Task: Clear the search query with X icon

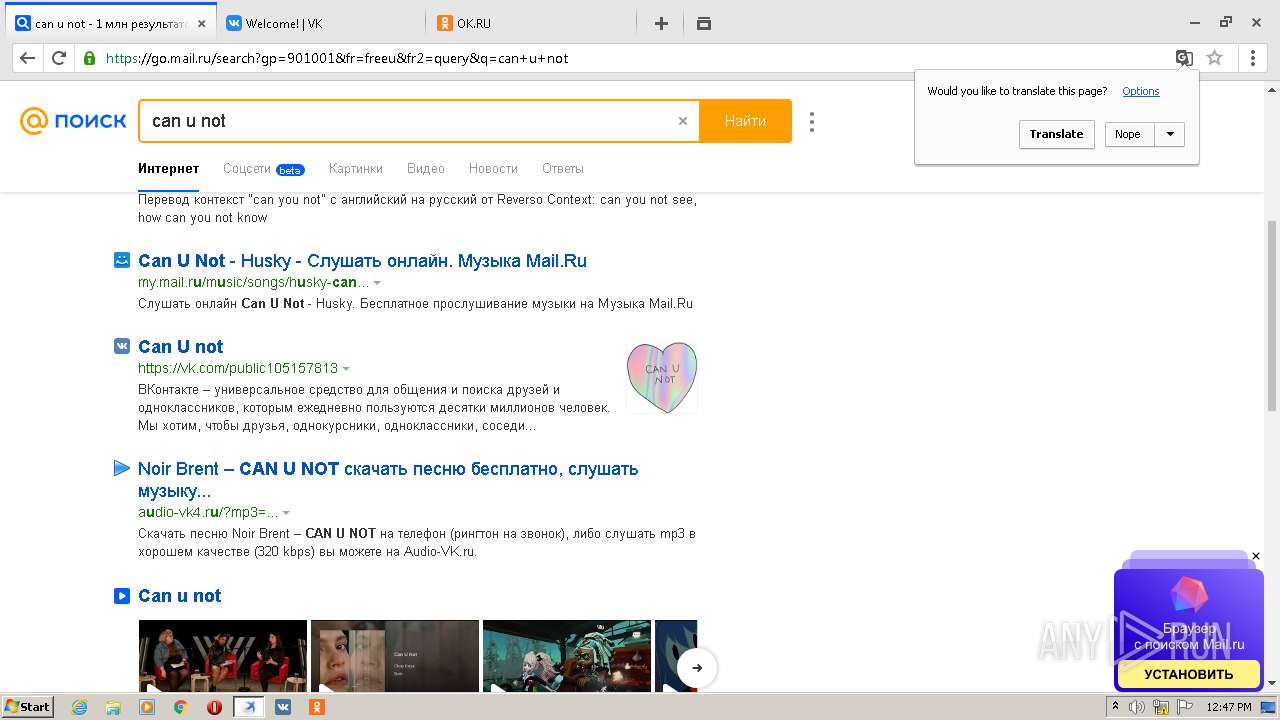Action: coord(683,121)
